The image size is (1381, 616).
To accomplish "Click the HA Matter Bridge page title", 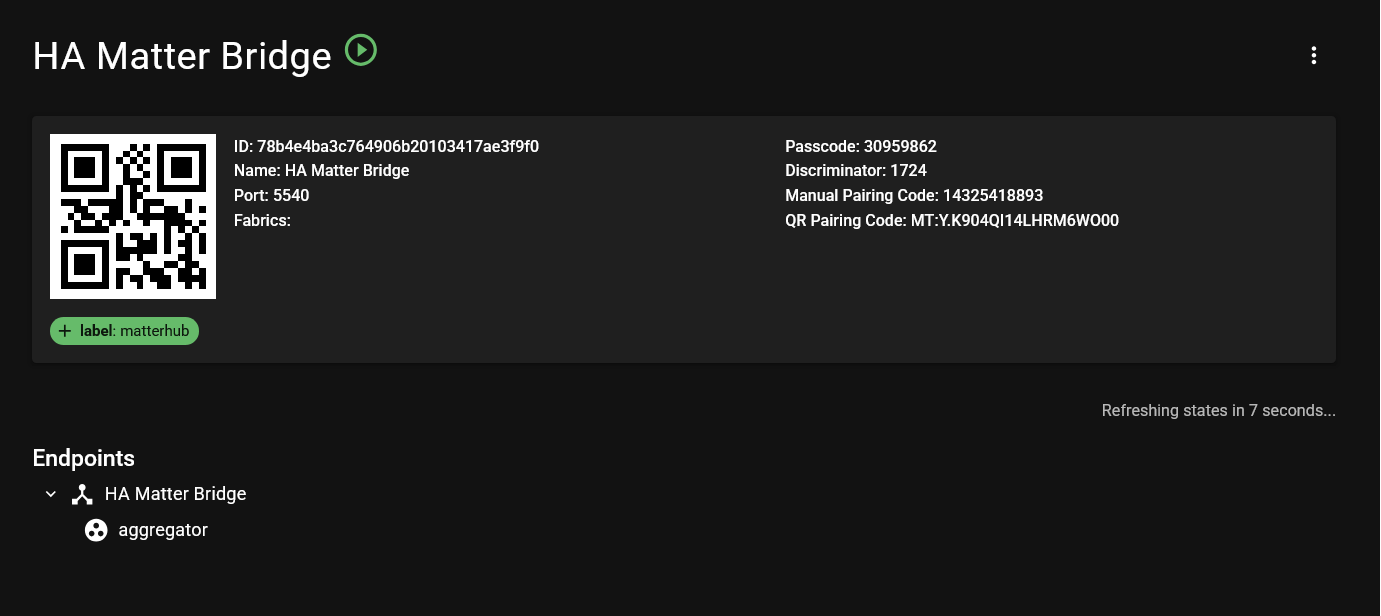I will (182, 56).
